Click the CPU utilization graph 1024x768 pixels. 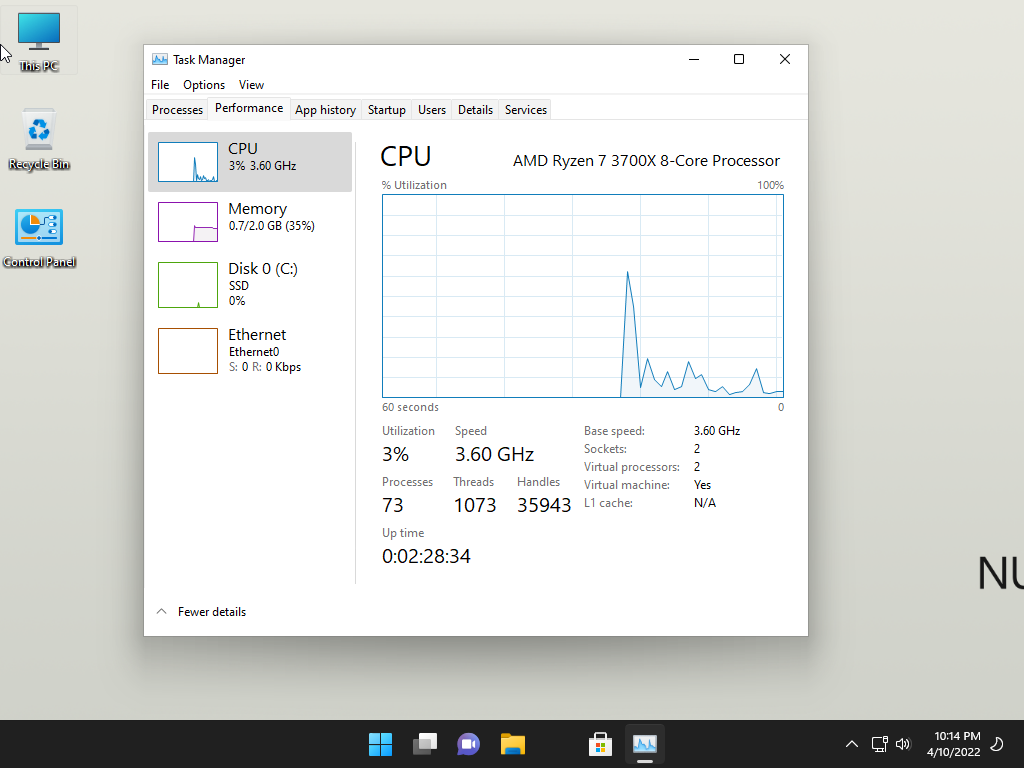tap(583, 296)
